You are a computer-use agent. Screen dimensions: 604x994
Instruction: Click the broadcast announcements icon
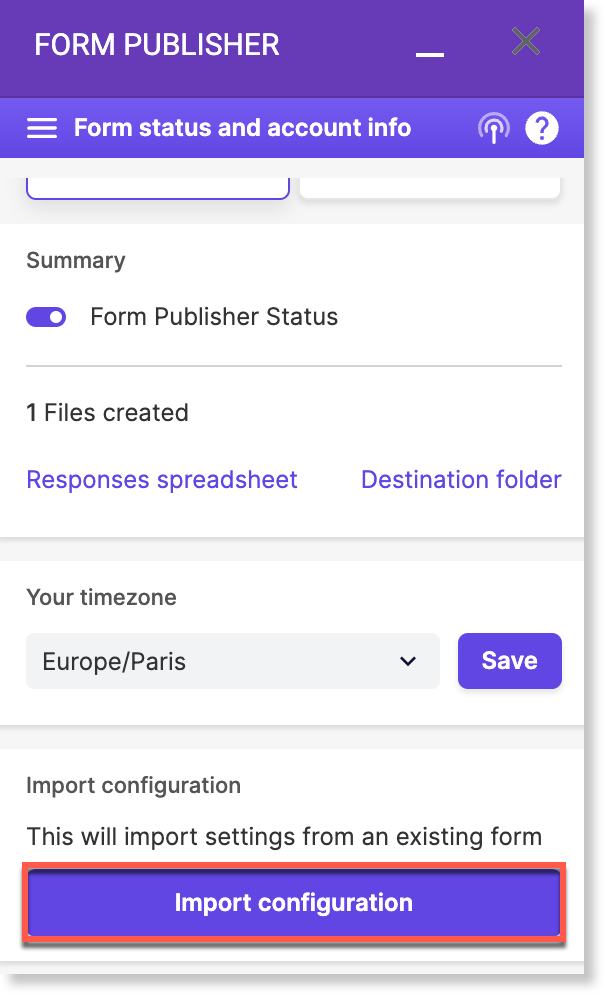pos(494,128)
